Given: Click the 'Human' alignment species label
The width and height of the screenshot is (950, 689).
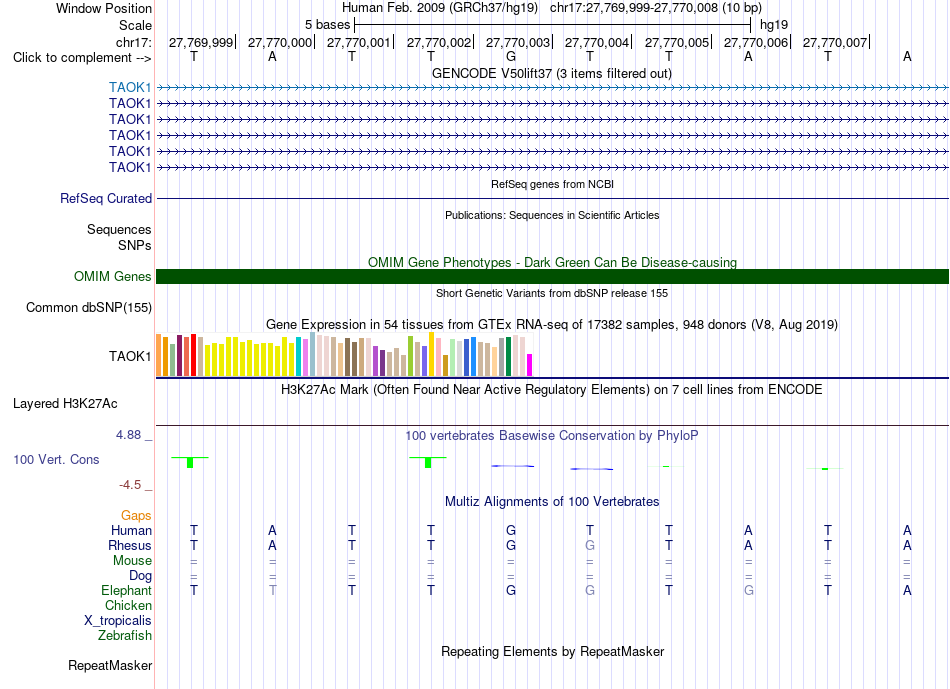Looking at the screenshot, I should pos(131,530).
